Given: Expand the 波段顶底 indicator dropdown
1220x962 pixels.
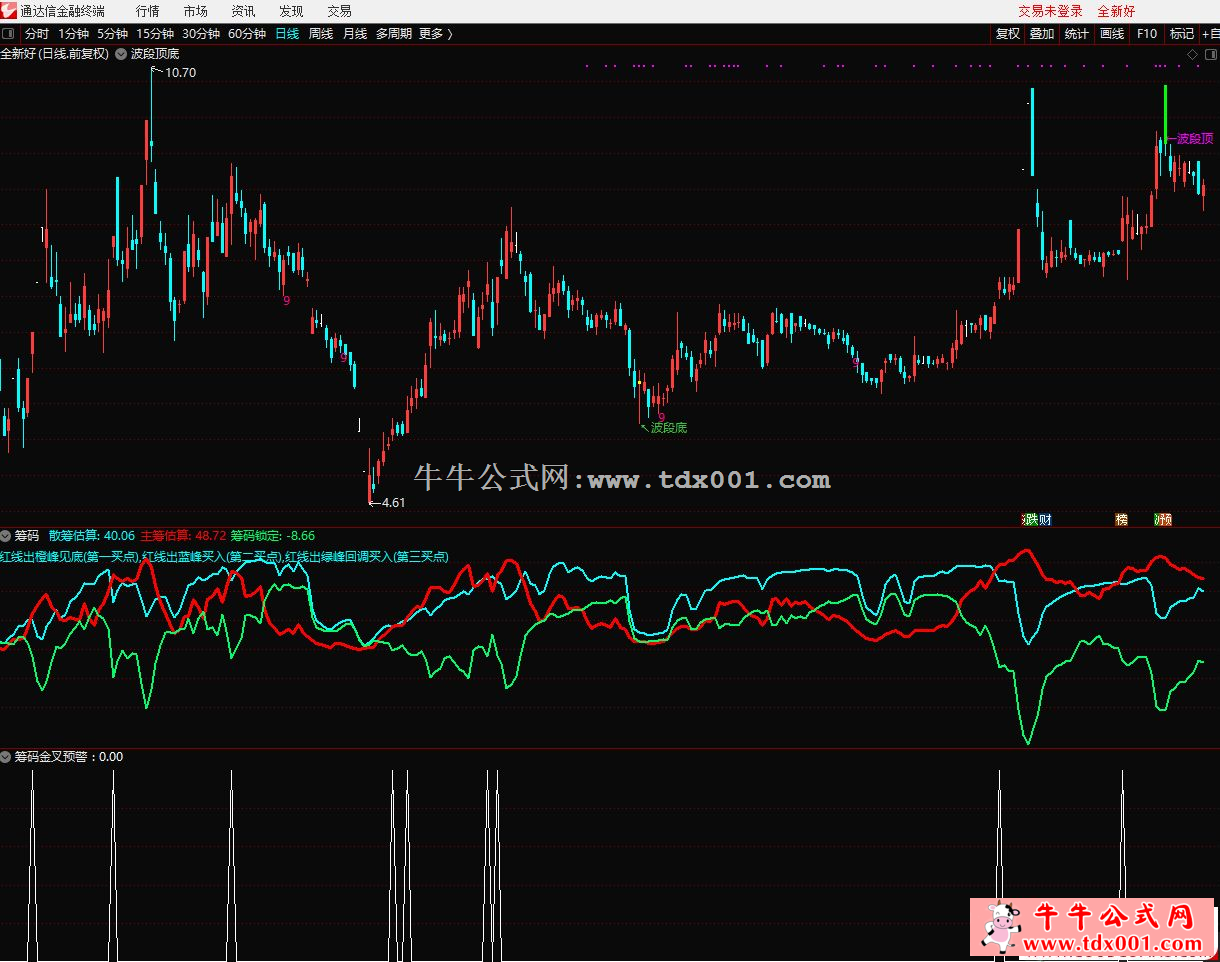Looking at the screenshot, I should [x=121, y=54].
